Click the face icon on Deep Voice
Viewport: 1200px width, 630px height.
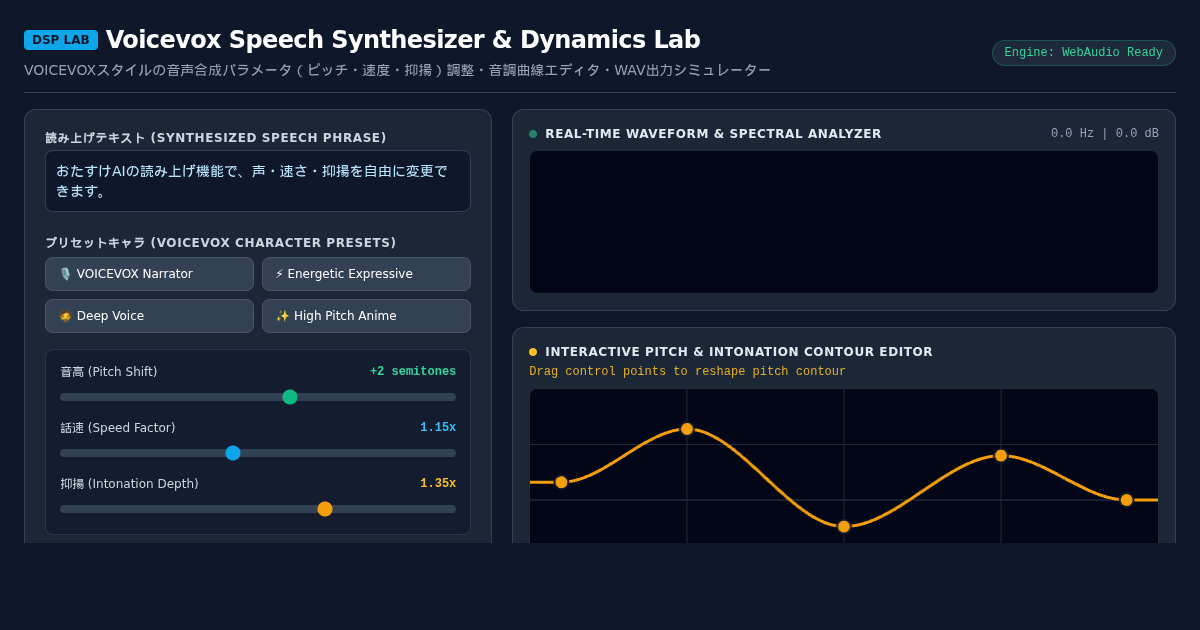tap(65, 316)
